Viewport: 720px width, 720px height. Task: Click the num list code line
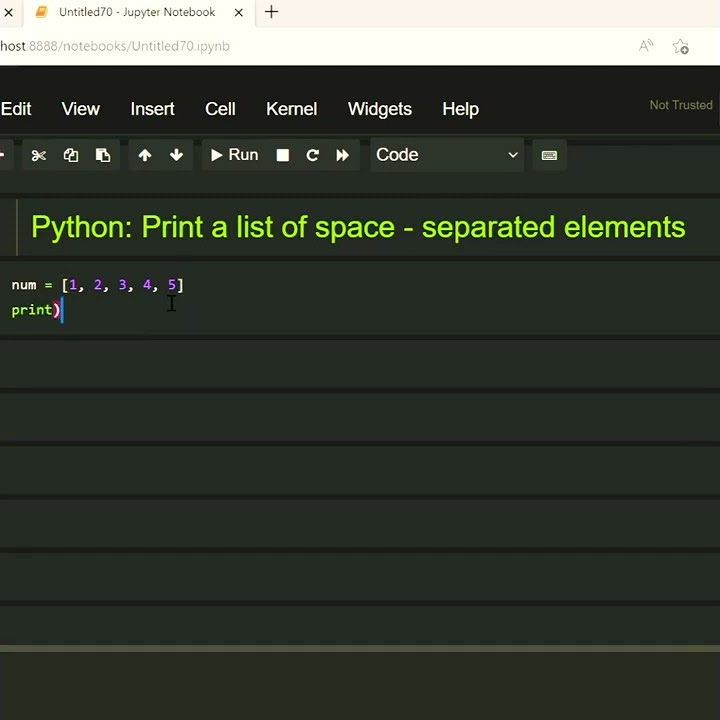97,285
